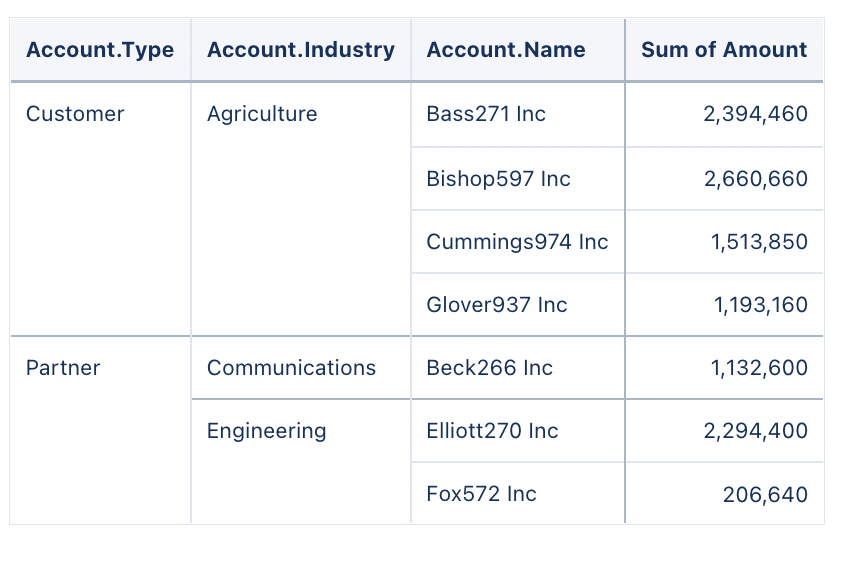The height and width of the screenshot is (584, 846).
Task: Click the Bass271 Inc account name
Action: click(486, 114)
